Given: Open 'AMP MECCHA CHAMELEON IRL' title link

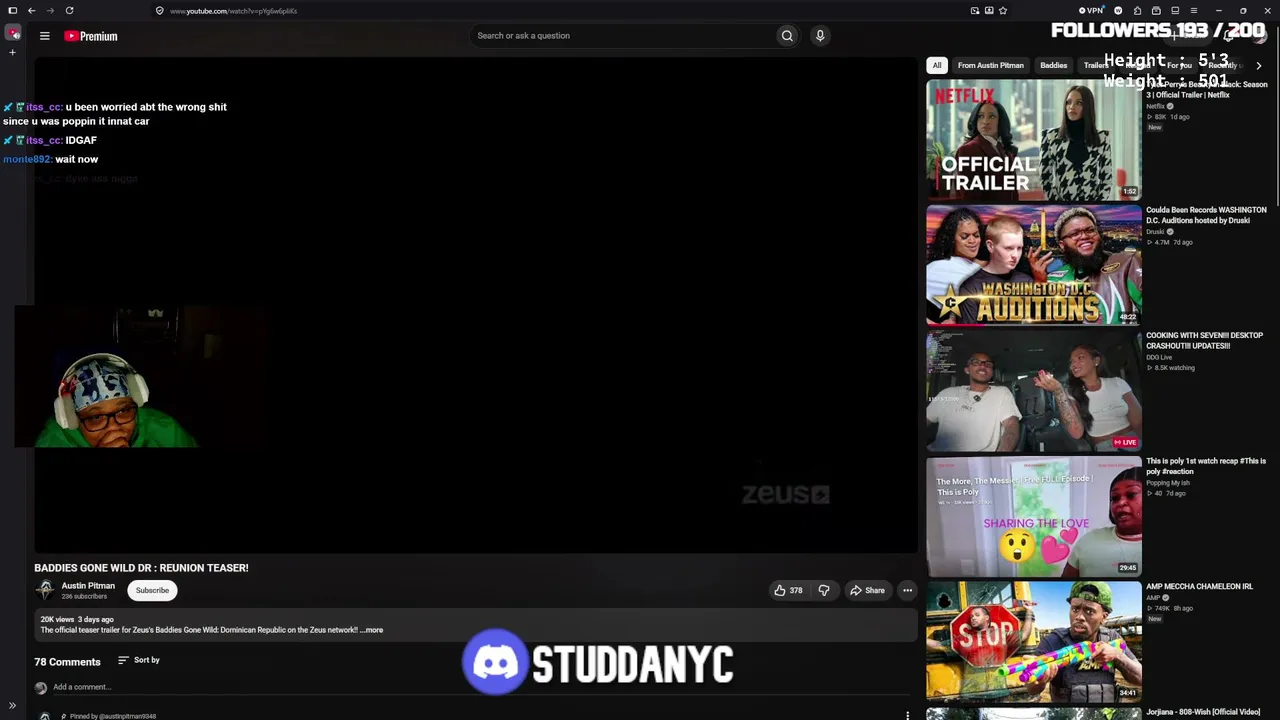Looking at the screenshot, I should tap(1199, 587).
